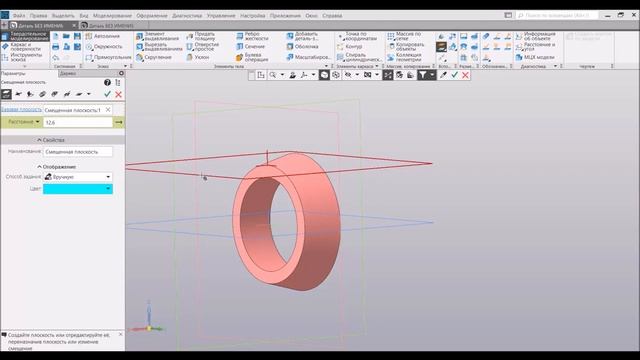Clear the Смещенная плоскость:1 base selection
Image resolution: width=640 pixels, height=360 pixels.
click(108, 110)
